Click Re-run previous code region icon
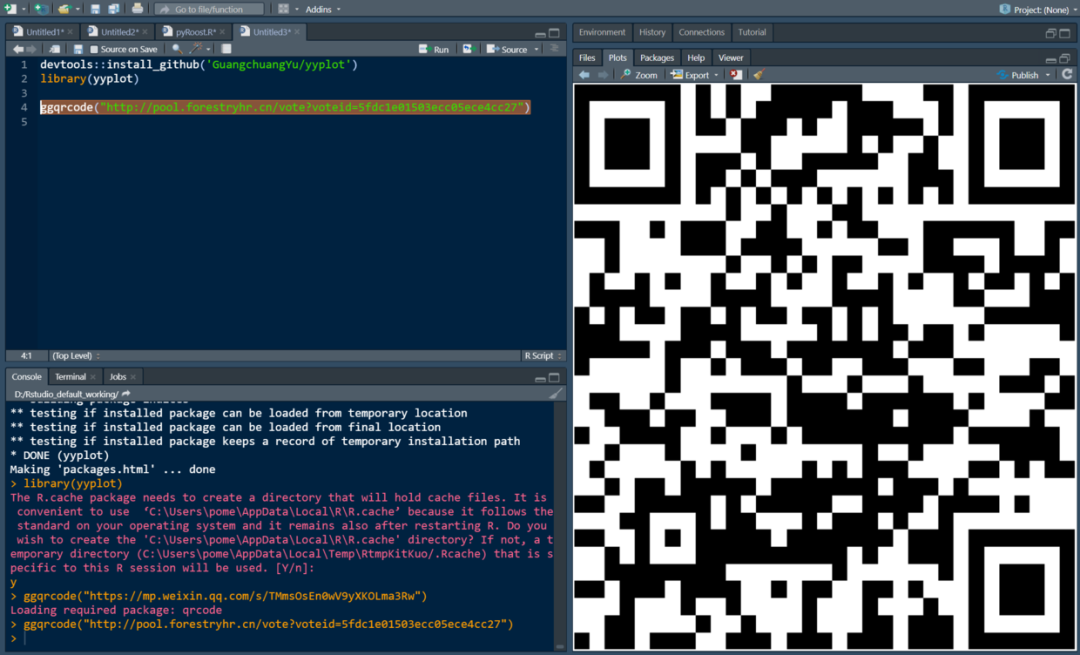This screenshot has height=655, width=1080. click(x=469, y=49)
